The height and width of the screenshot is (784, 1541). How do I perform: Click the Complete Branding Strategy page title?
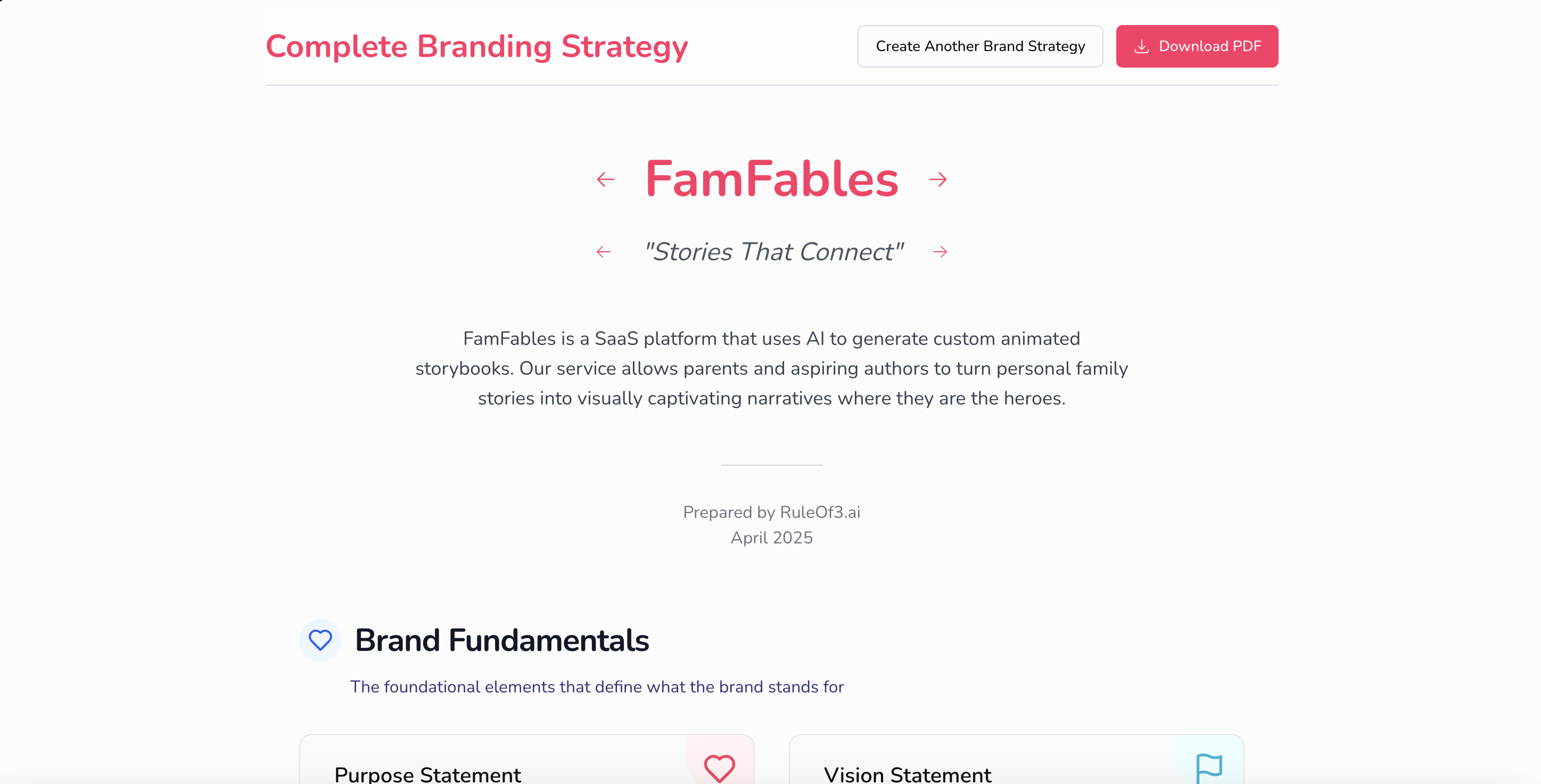[x=477, y=46]
